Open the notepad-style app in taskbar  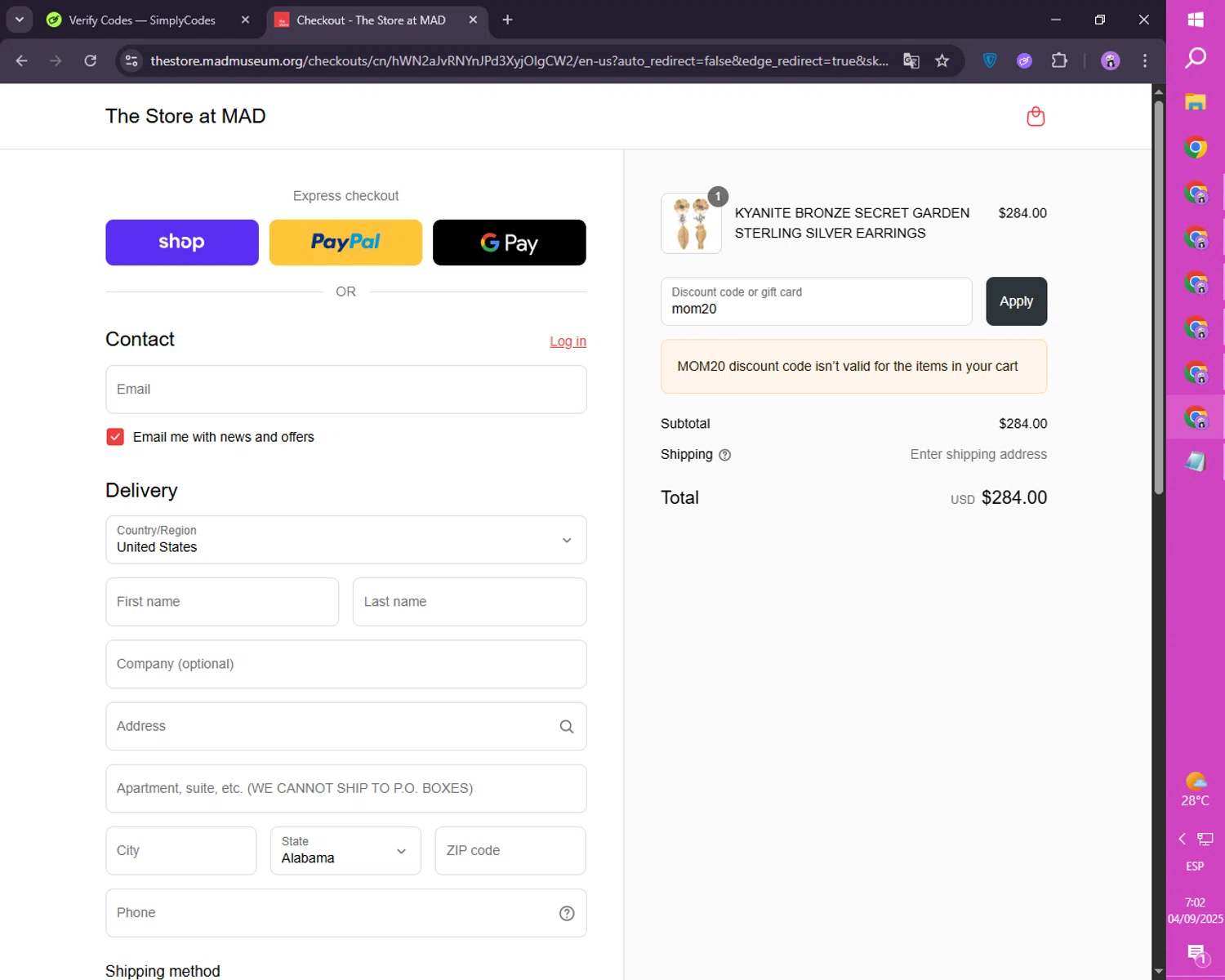pyautogui.click(x=1196, y=462)
